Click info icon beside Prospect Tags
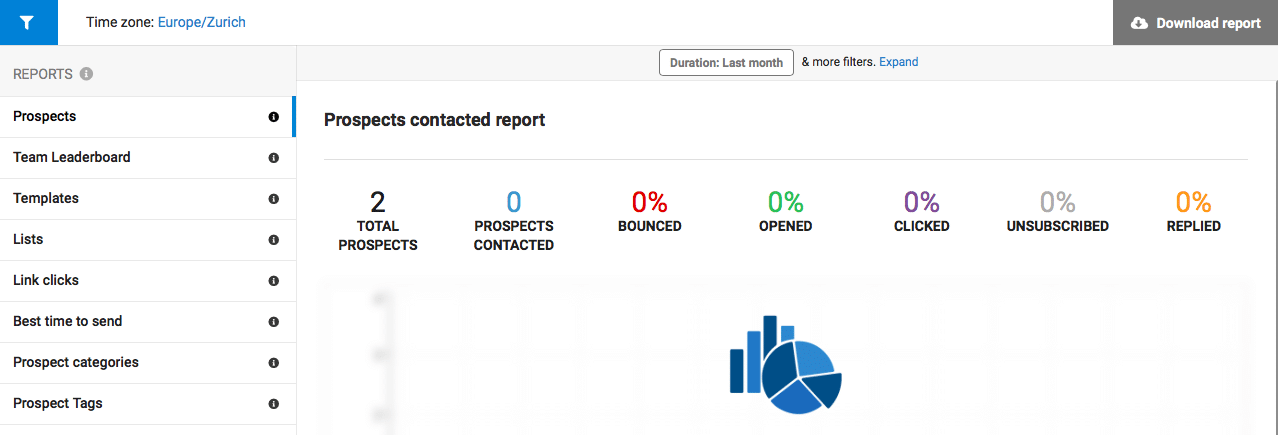The width and height of the screenshot is (1278, 435). pos(273,404)
